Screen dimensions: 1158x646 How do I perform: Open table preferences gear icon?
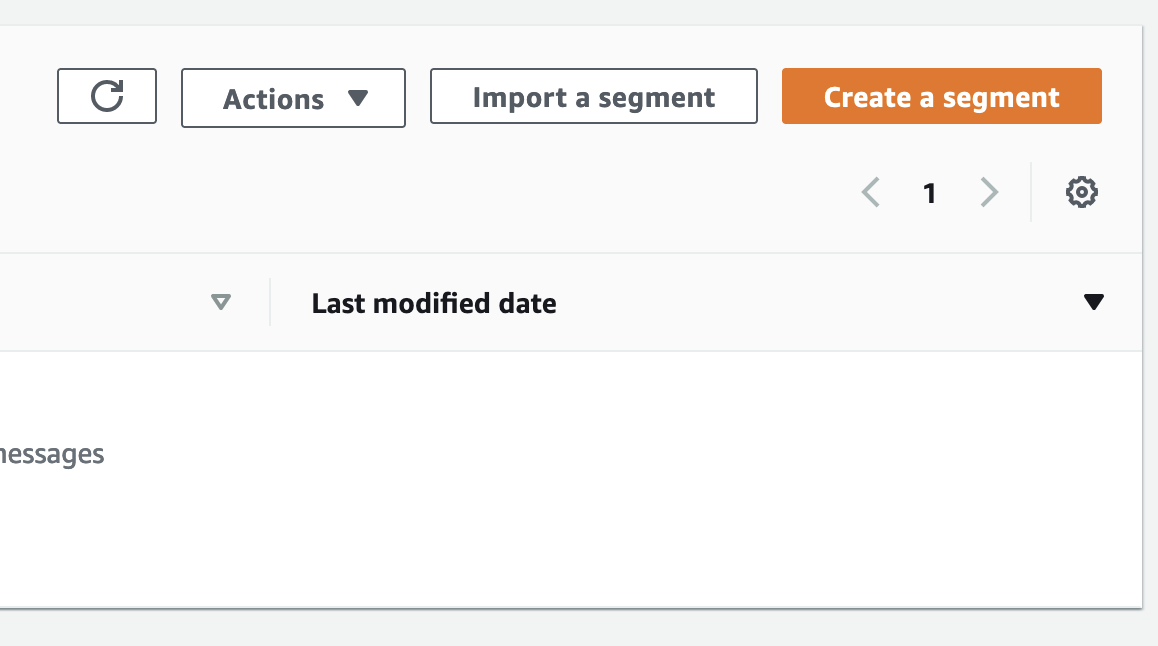(x=1081, y=192)
